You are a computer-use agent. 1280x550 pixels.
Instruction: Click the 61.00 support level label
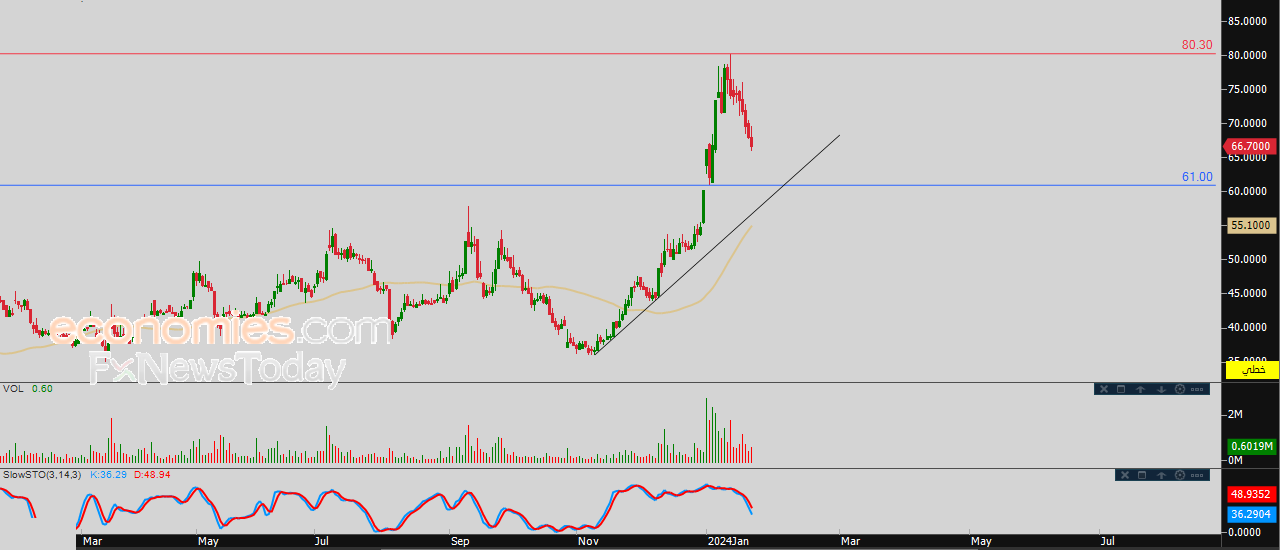click(1197, 177)
